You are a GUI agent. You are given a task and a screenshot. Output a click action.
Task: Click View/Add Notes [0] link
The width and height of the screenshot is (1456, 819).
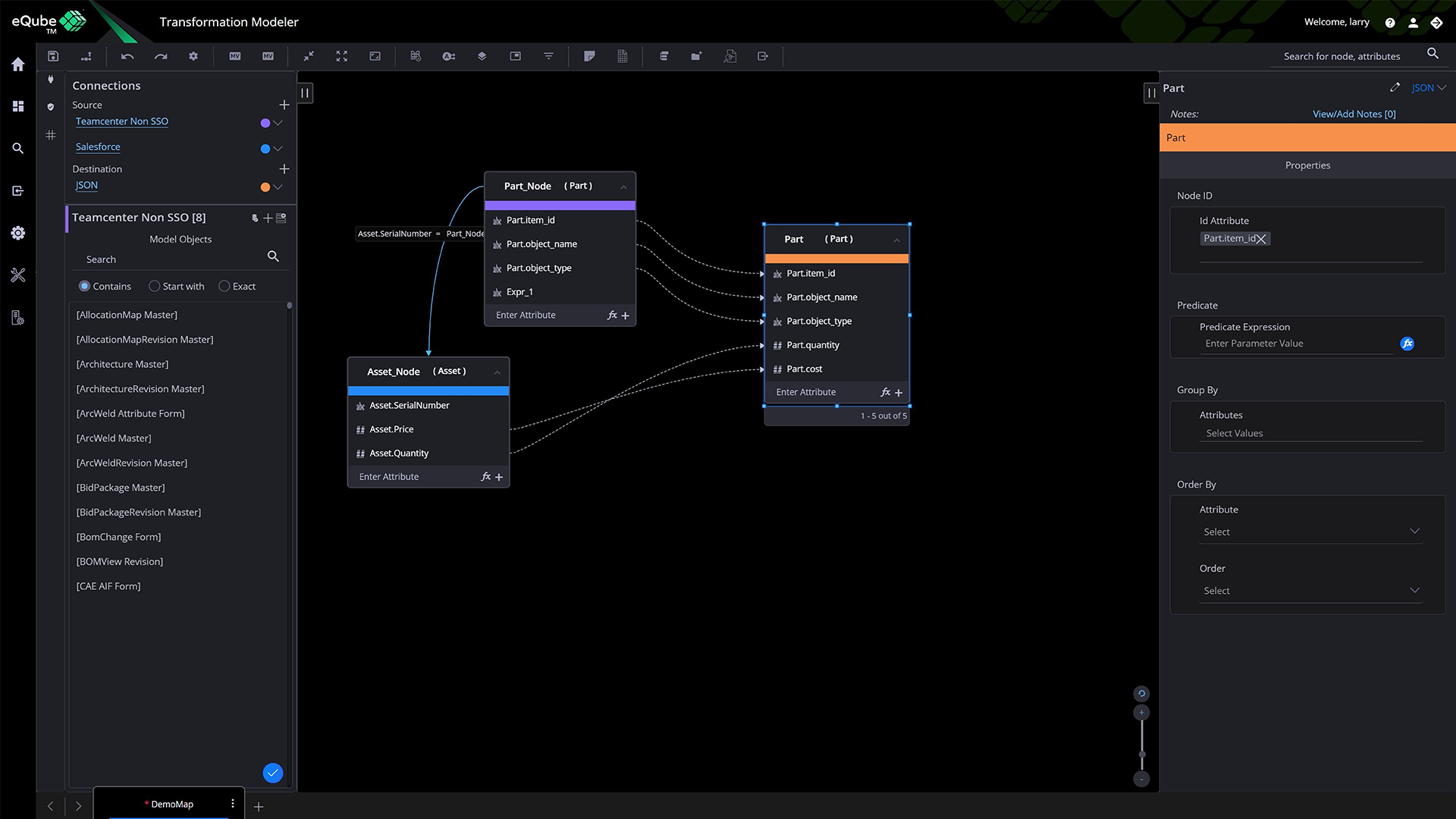pyautogui.click(x=1354, y=114)
